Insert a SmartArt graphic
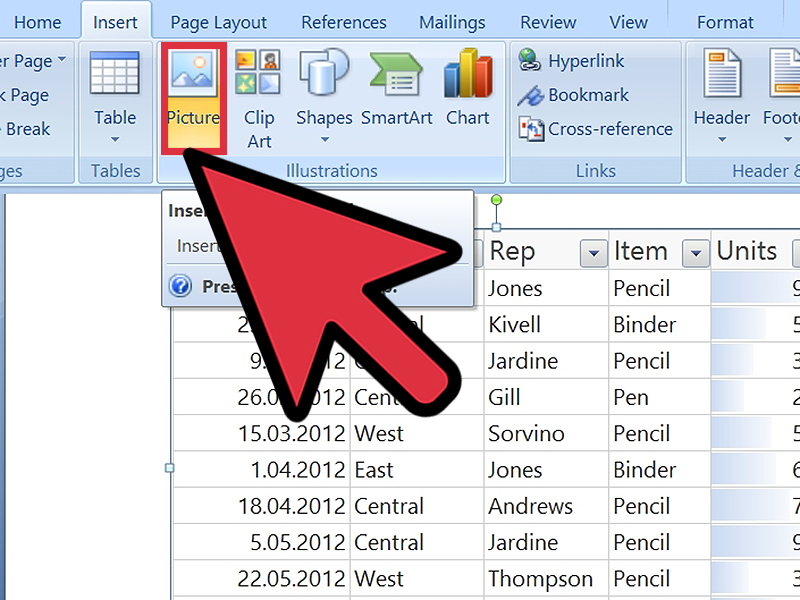The height and width of the screenshot is (600, 800). tap(396, 86)
